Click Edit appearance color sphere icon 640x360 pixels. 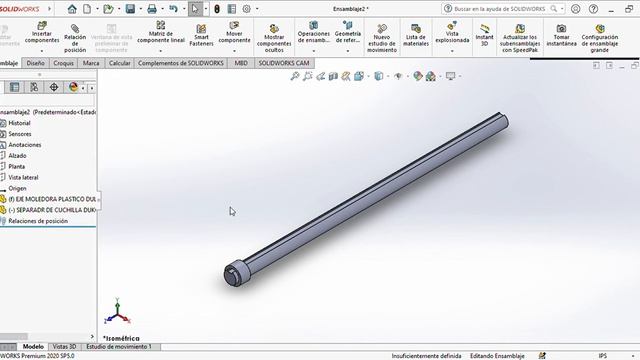[x=417, y=76]
